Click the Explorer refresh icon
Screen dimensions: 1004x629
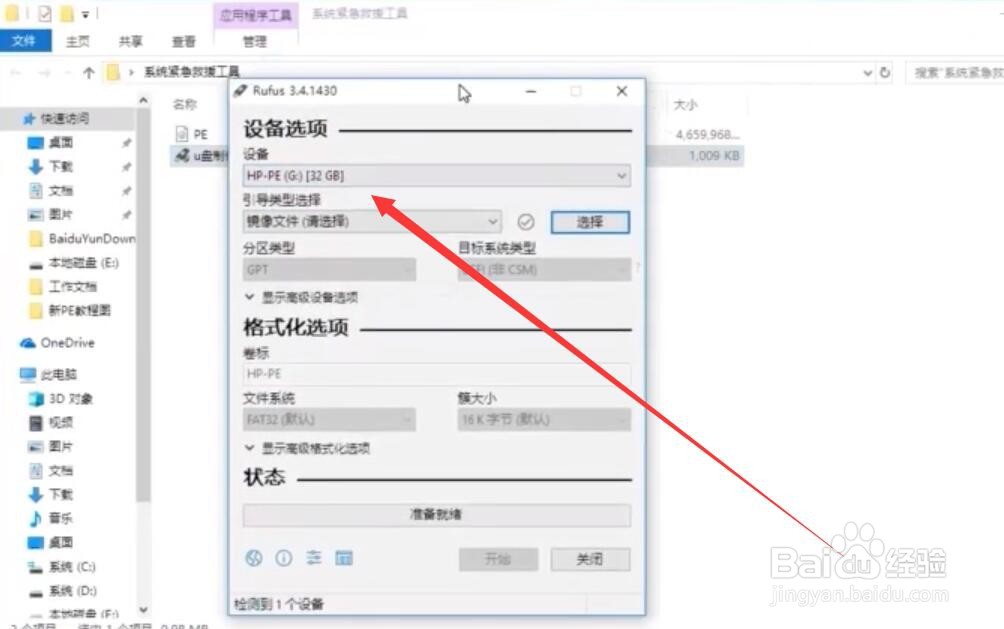885,73
